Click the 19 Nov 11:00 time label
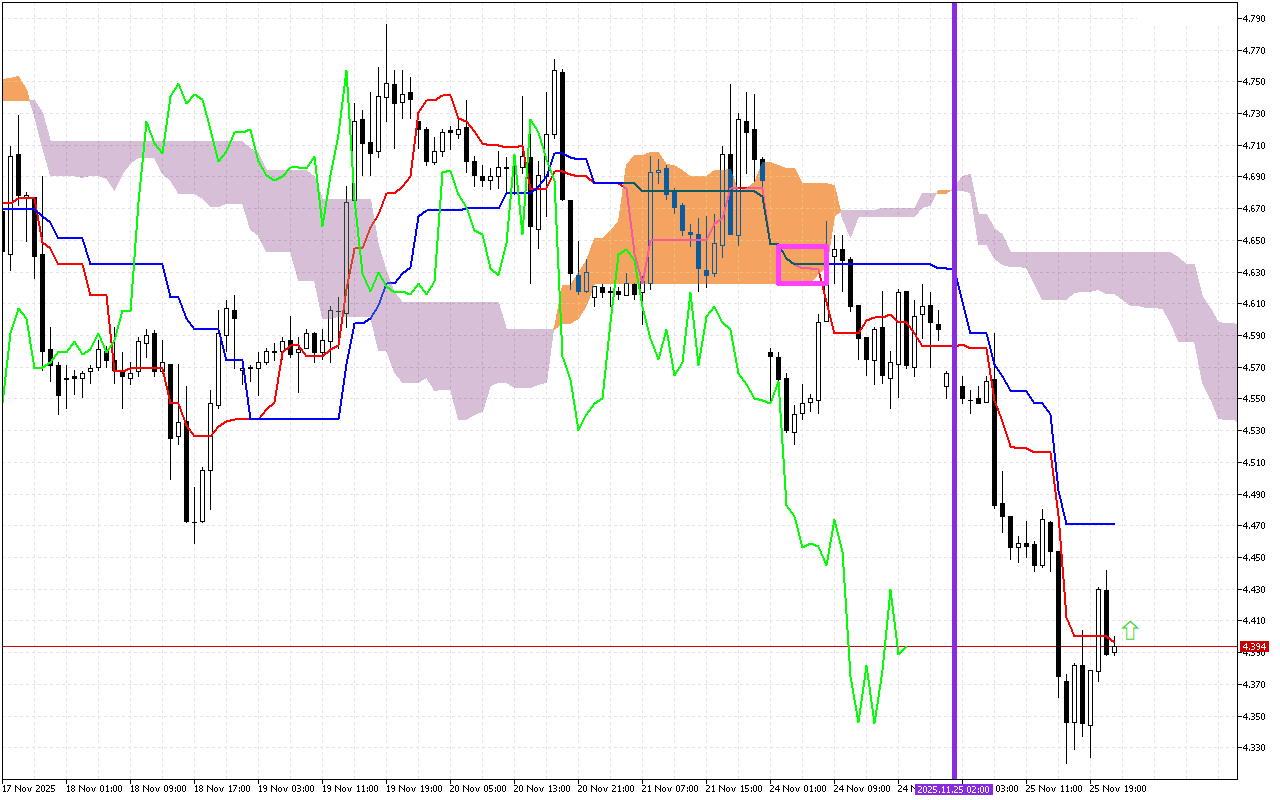Screen dimensions: 1280x800 [x=352, y=788]
